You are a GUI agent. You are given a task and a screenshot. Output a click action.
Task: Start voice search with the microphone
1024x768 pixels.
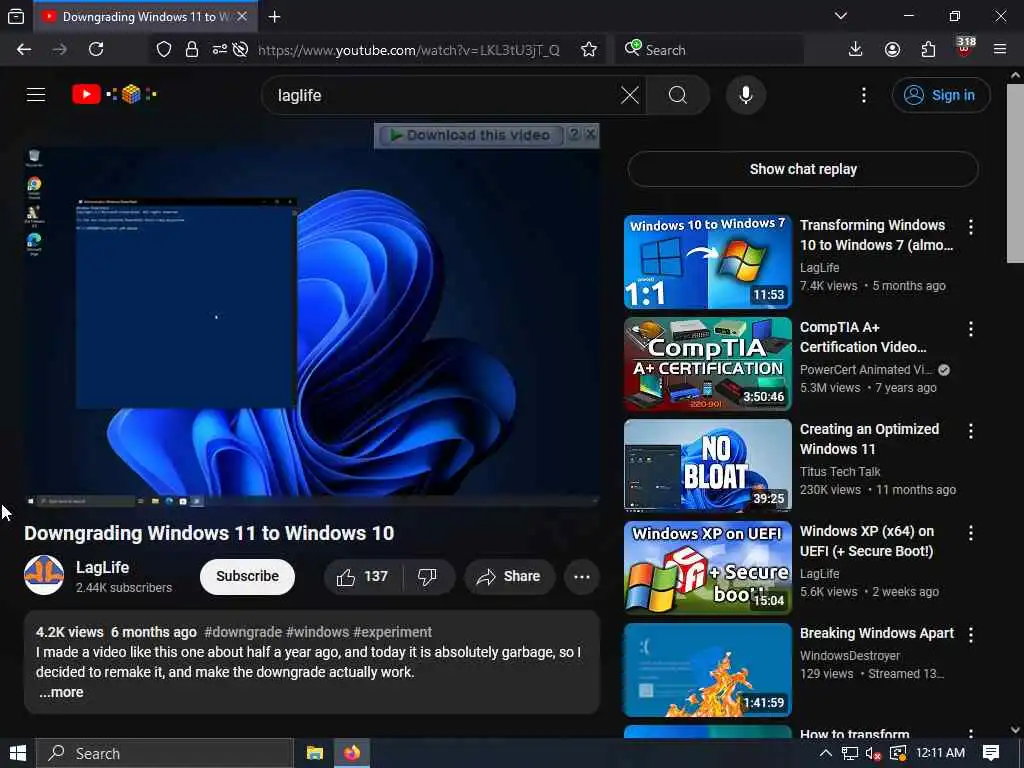pos(746,95)
